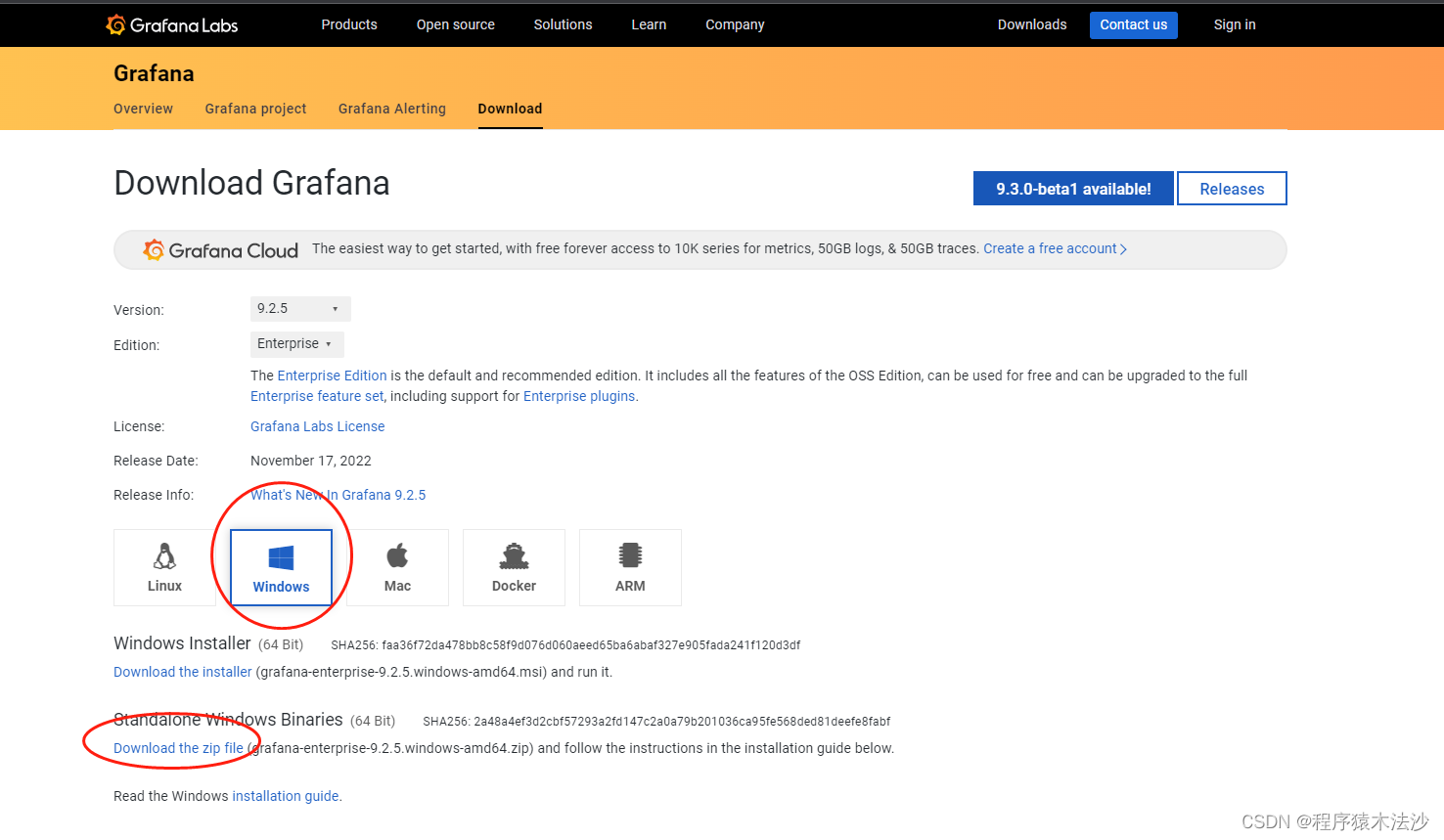Click the Windows Installer heading
Image resolution: width=1444 pixels, height=840 pixels.
[182, 643]
